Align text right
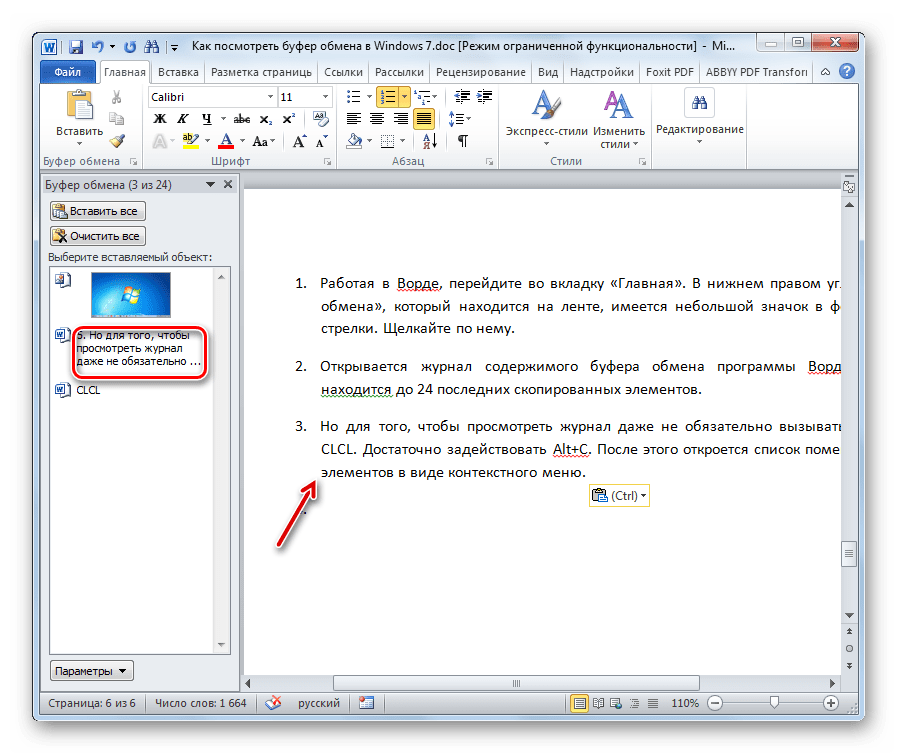The height and width of the screenshot is (754, 898). pyautogui.click(x=400, y=119)
